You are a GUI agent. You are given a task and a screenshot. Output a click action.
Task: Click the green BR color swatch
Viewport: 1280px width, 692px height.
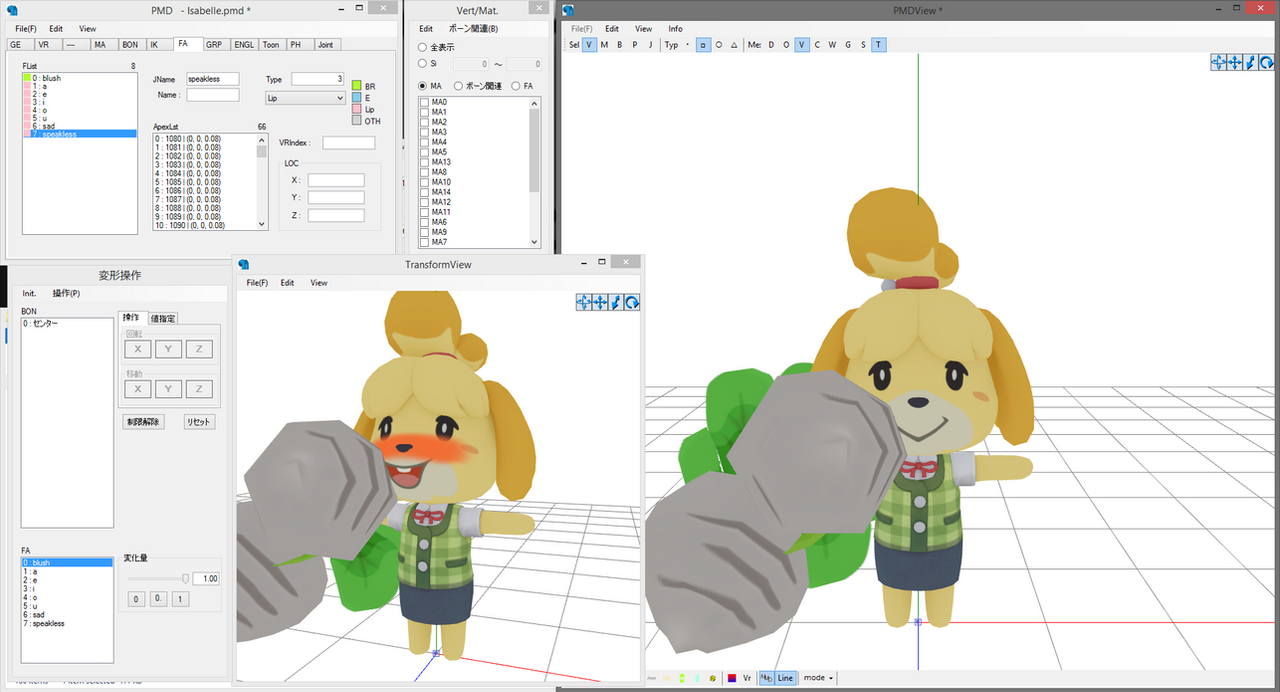(x=358, y=87)
